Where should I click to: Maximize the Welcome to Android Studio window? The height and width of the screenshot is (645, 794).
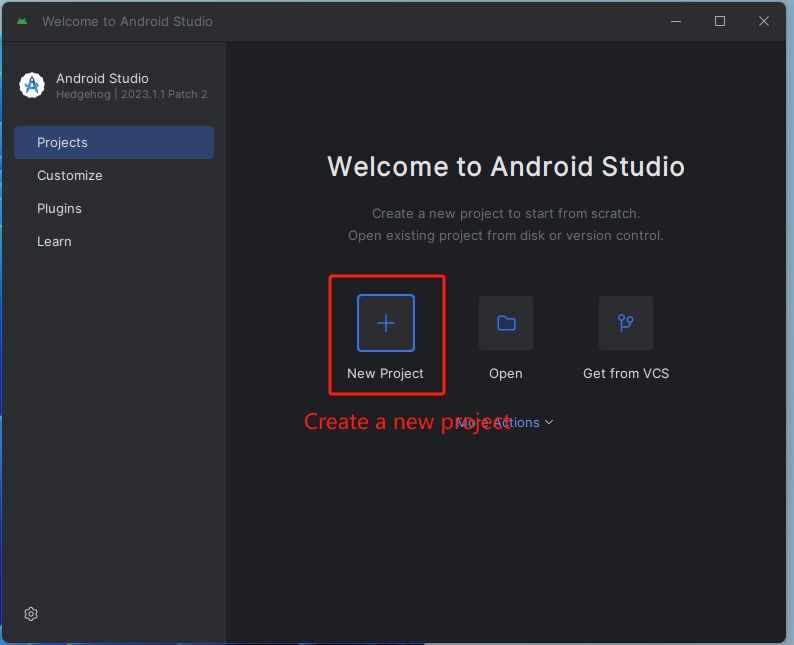click(720, 21)
